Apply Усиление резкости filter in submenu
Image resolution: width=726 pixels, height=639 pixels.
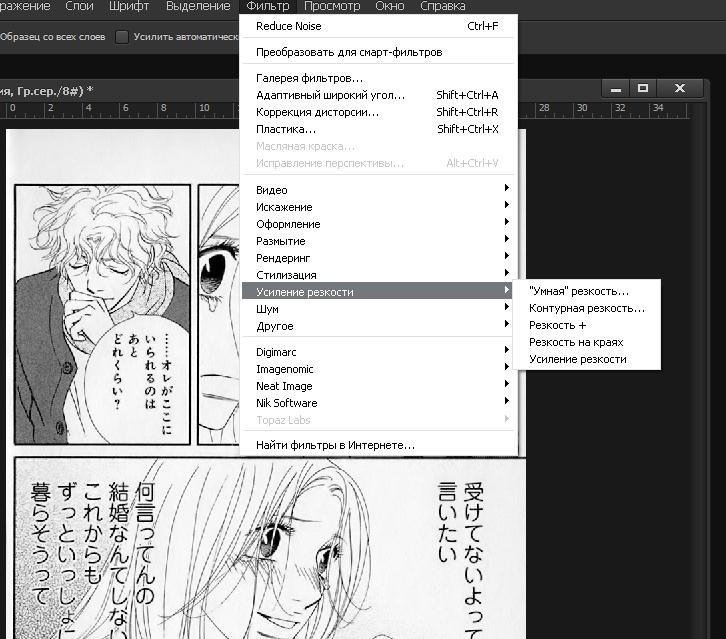pyautogui.click(x=587, y=359)
